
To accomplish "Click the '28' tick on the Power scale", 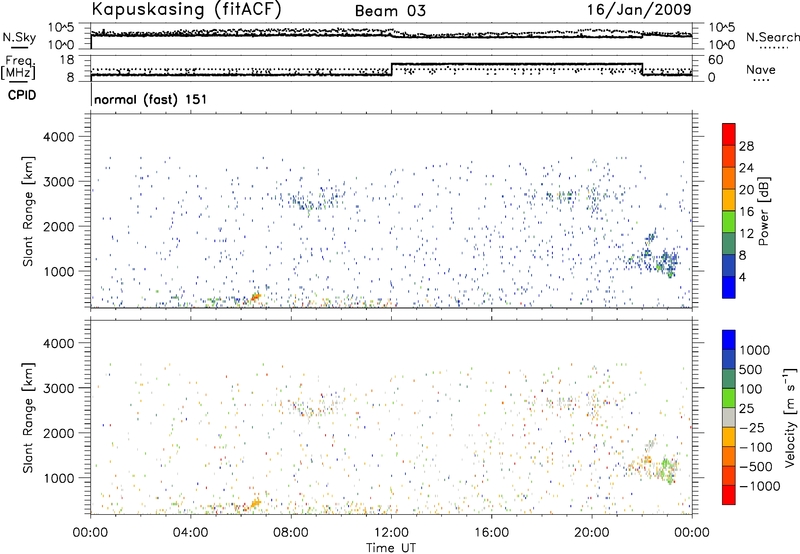I will (x=746, y=146).
